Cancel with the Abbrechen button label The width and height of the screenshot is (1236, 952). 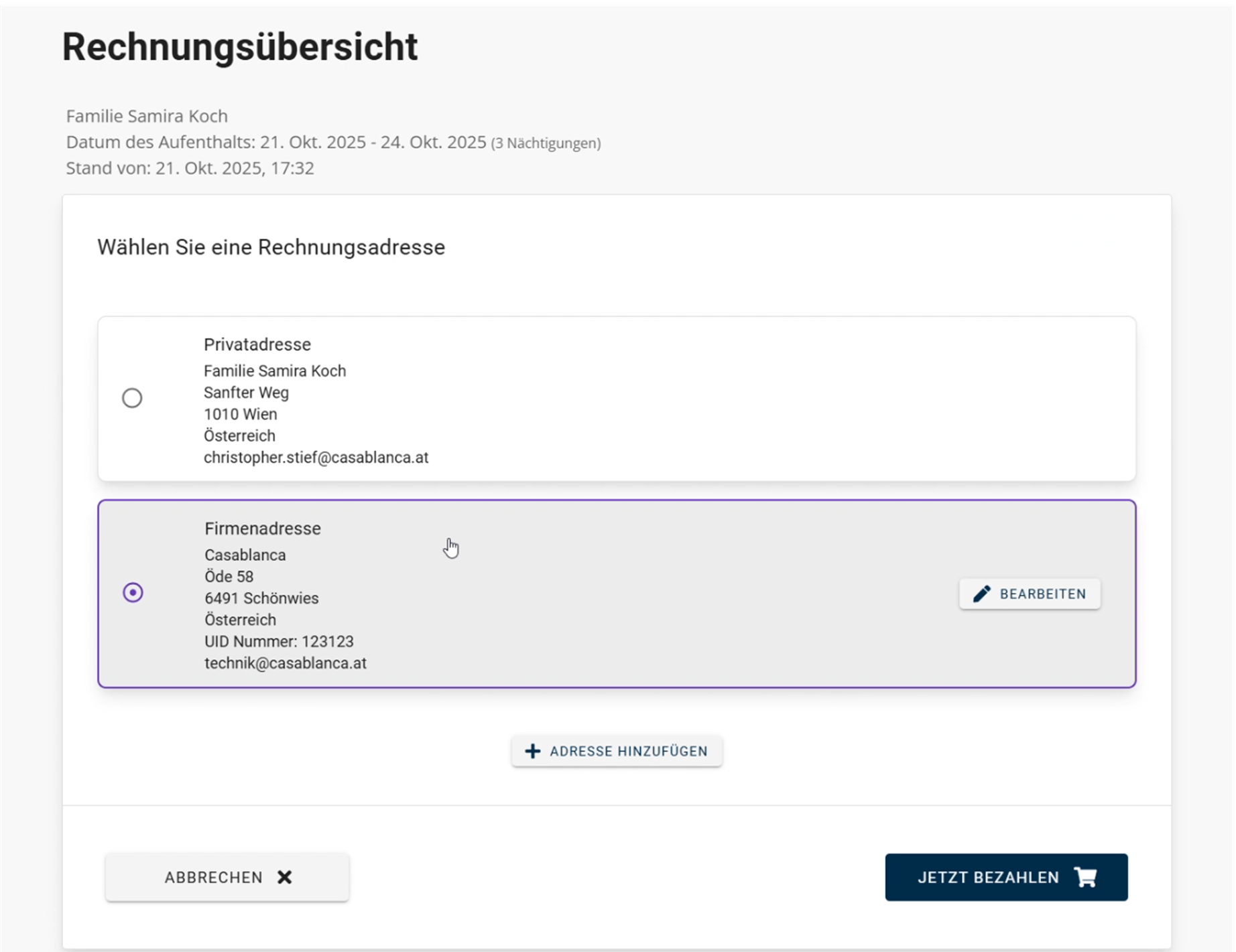point(214,878)
